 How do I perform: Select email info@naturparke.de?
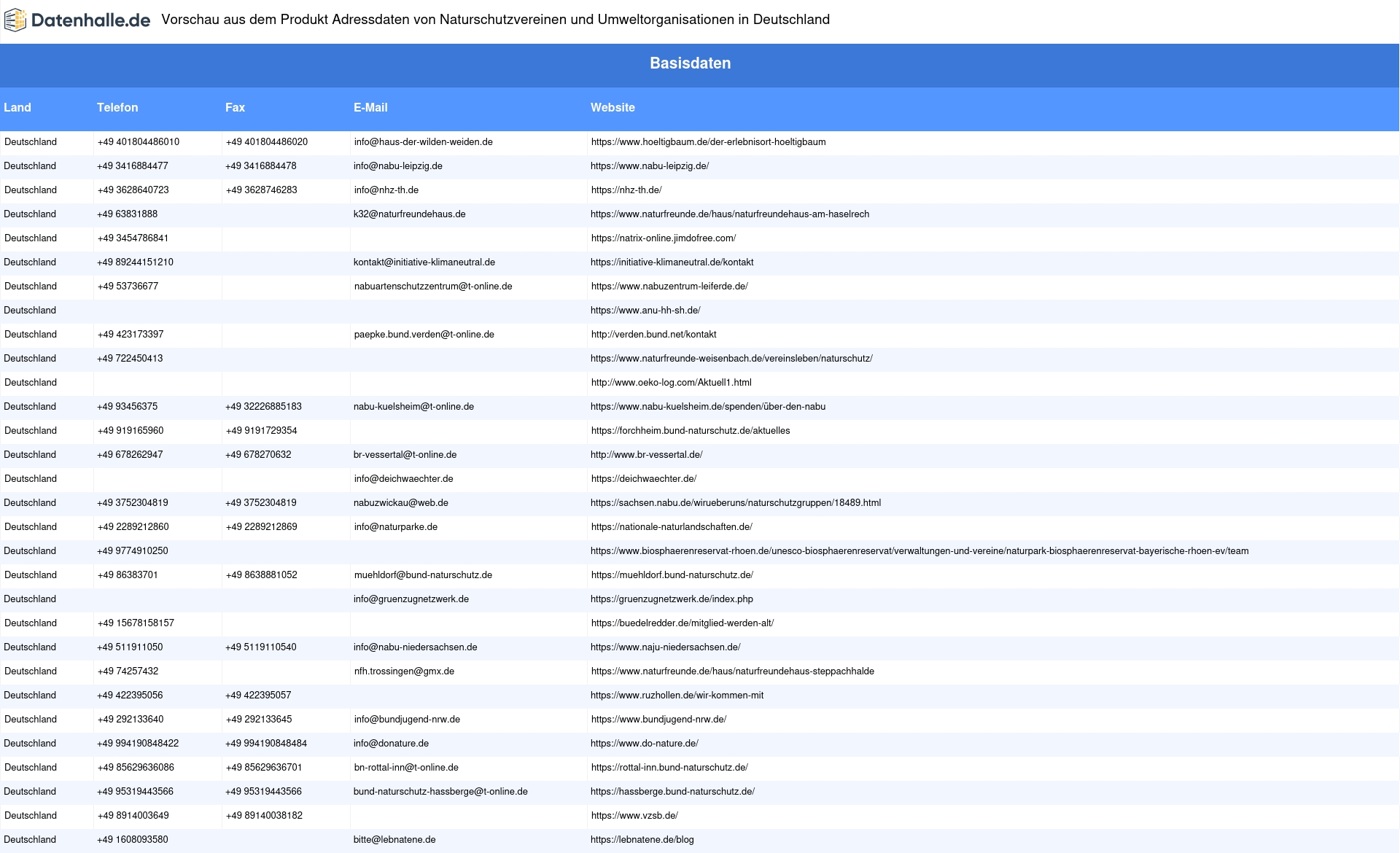(396, 527)
